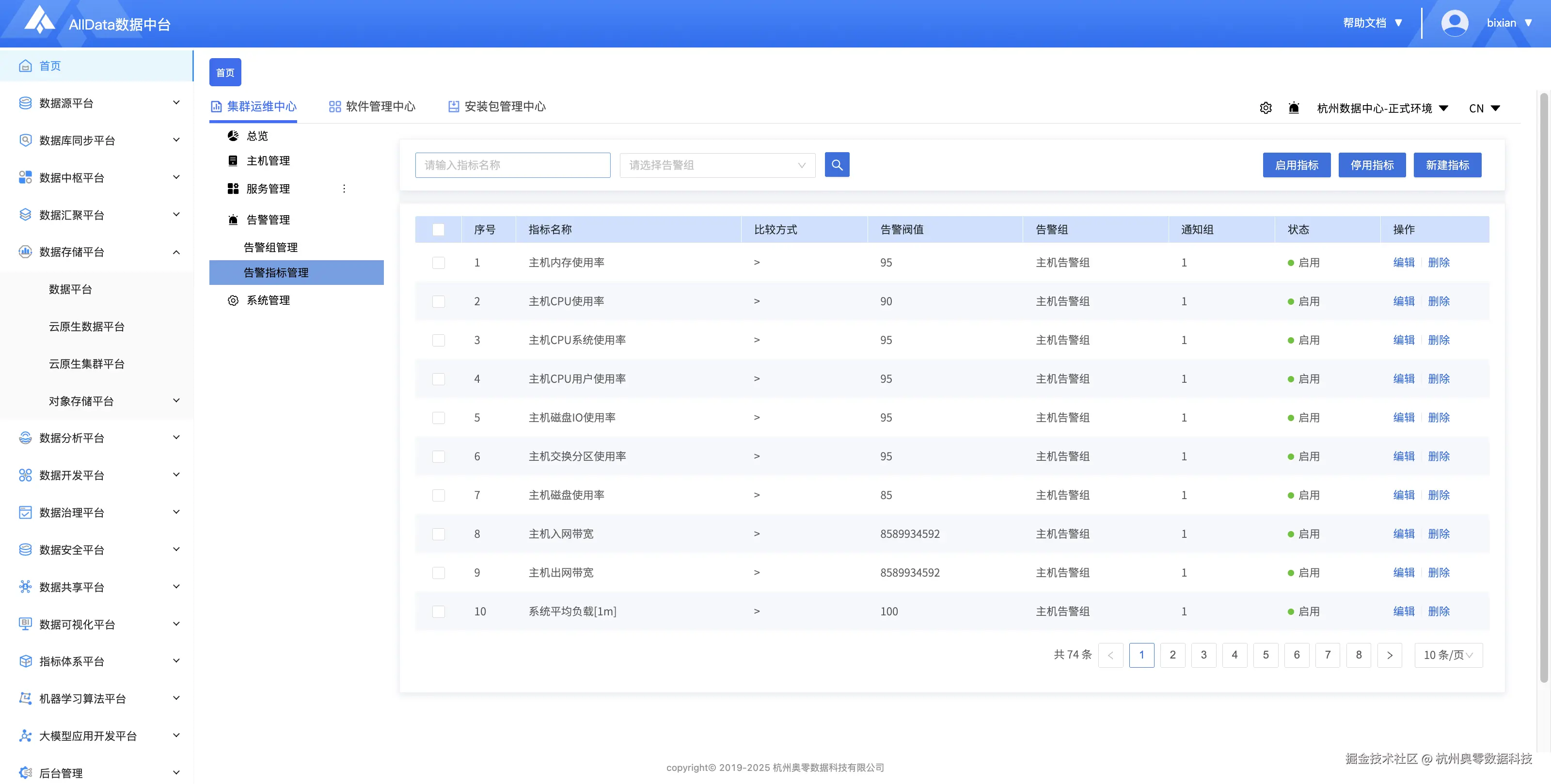1551x784 pixels.
Task: Go to page 5 in pagination
Action: pyautogui.click(x=1266, y=655)
